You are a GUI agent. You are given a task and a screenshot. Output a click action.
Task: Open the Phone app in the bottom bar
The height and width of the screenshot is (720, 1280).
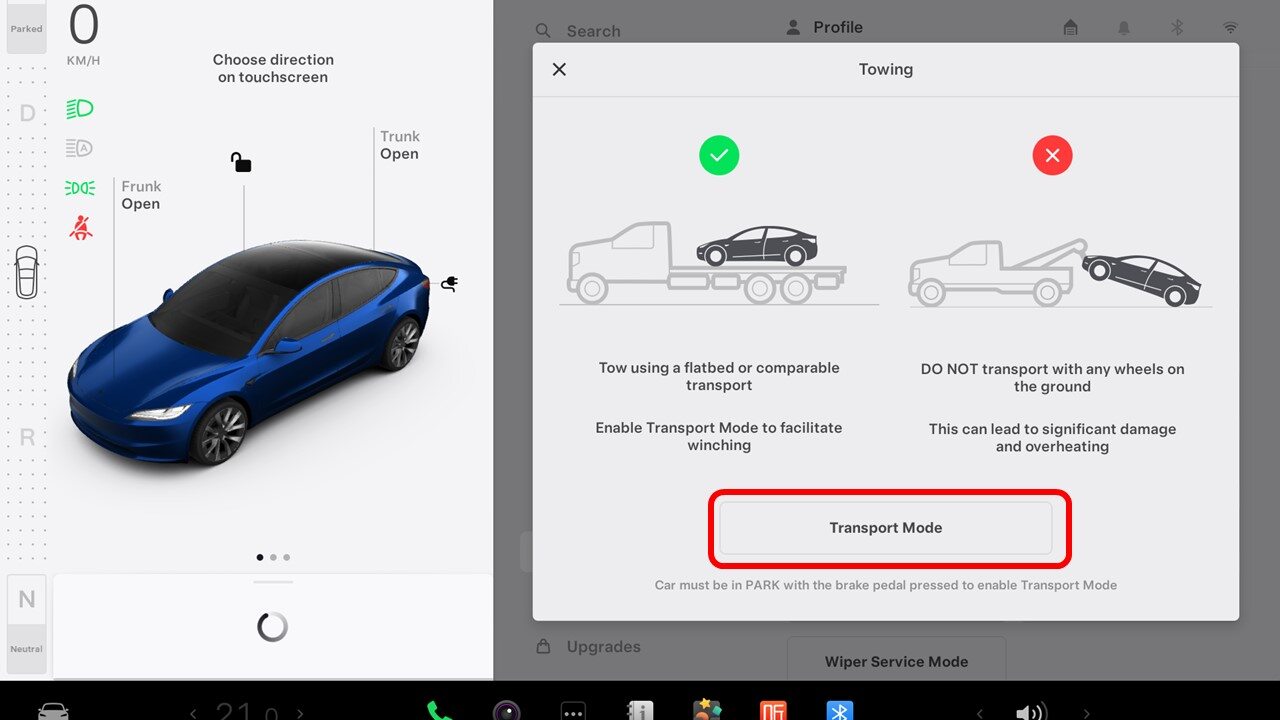coord(438,710)
